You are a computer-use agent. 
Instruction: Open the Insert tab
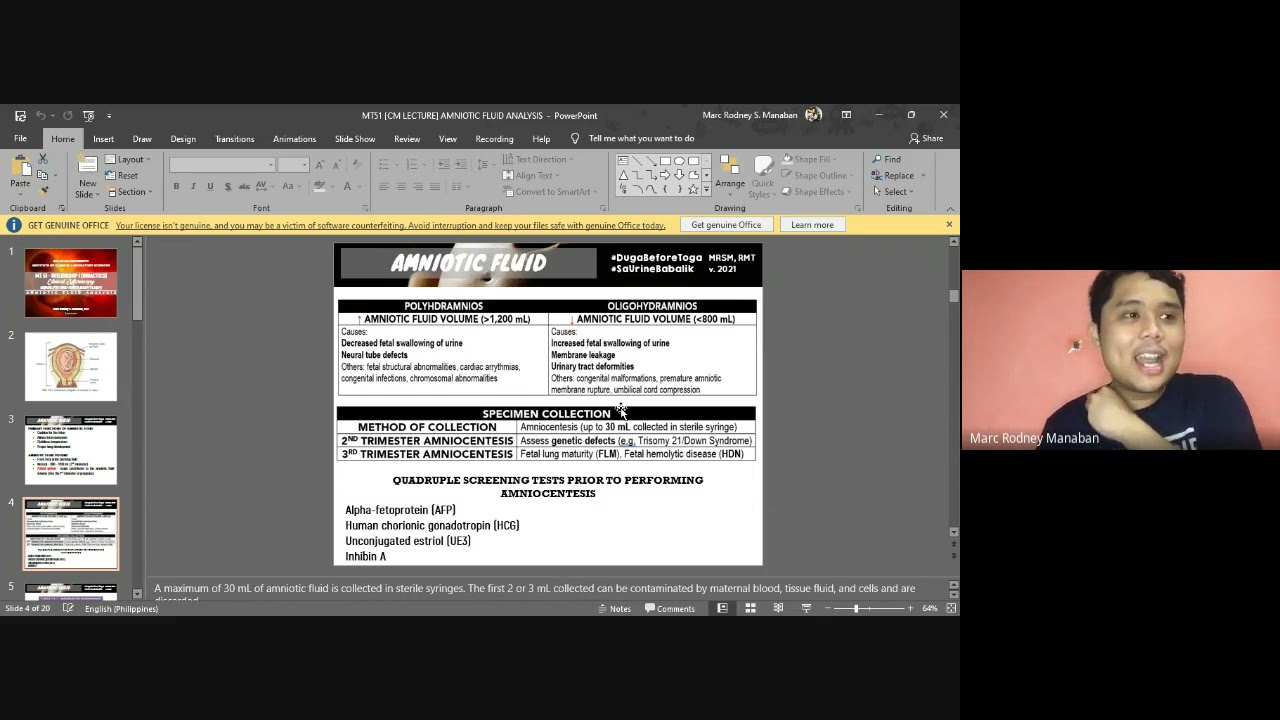point(103,139)
